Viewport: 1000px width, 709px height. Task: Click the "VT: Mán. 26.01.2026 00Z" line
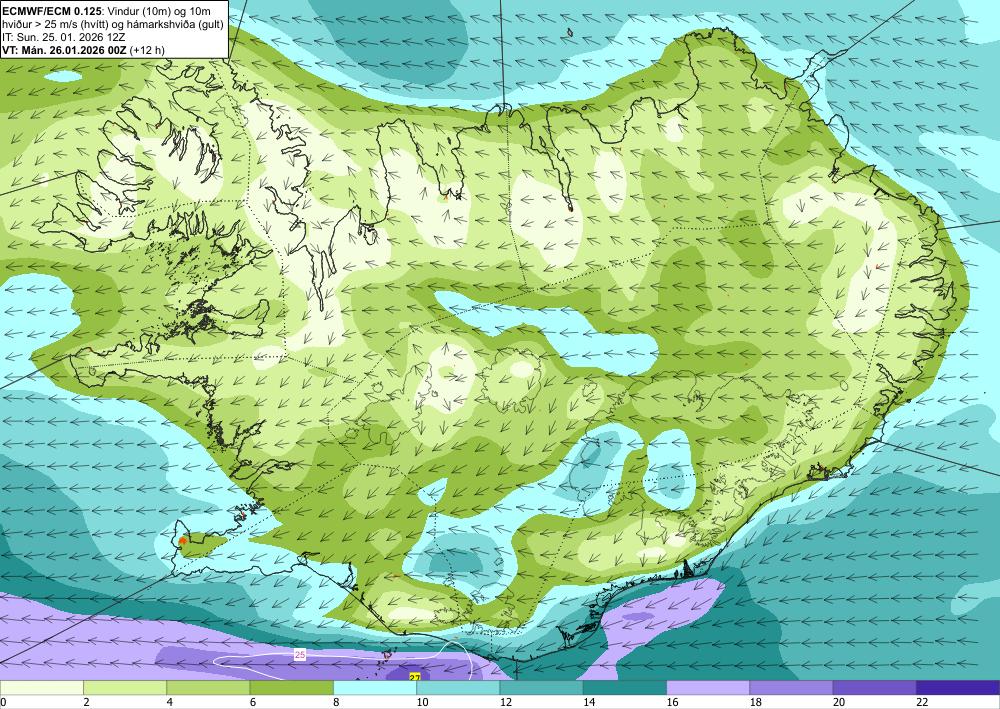64,50
